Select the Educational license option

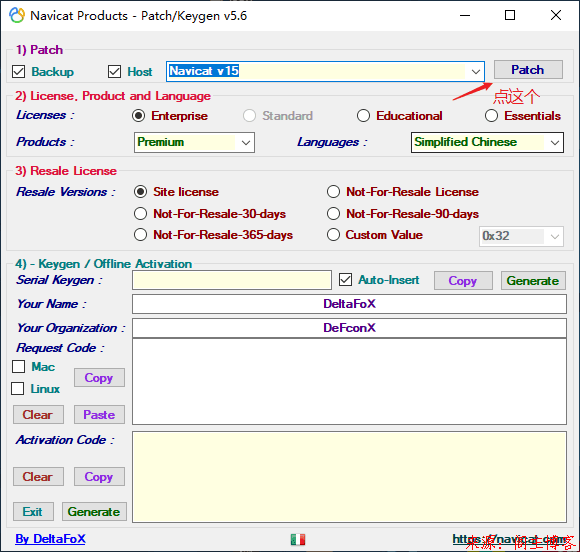tap(363, 116)
